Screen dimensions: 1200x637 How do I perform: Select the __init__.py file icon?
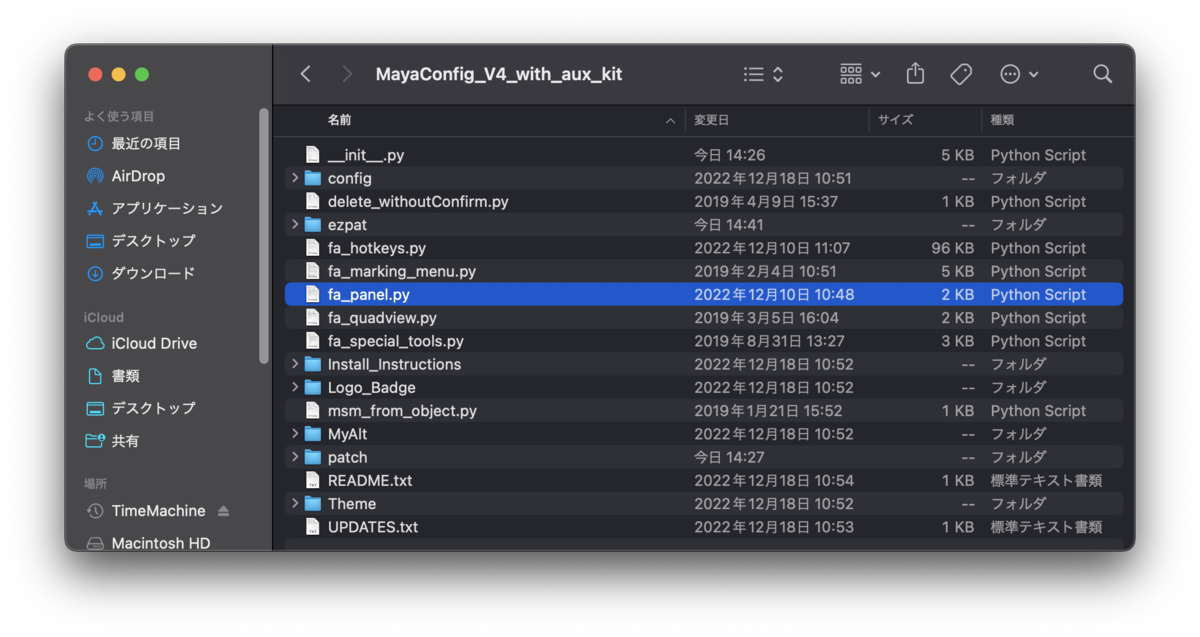coord(313,155)
